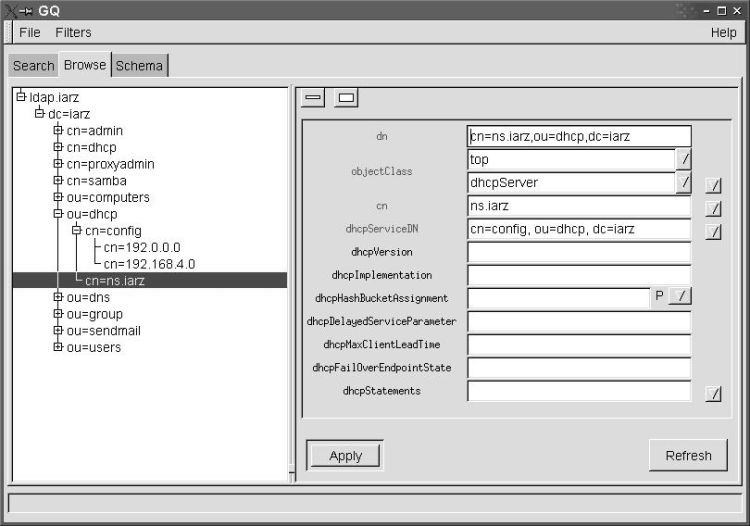Click the first small view button above the form
The image size is (750, 526).
(x=313, y=98)
